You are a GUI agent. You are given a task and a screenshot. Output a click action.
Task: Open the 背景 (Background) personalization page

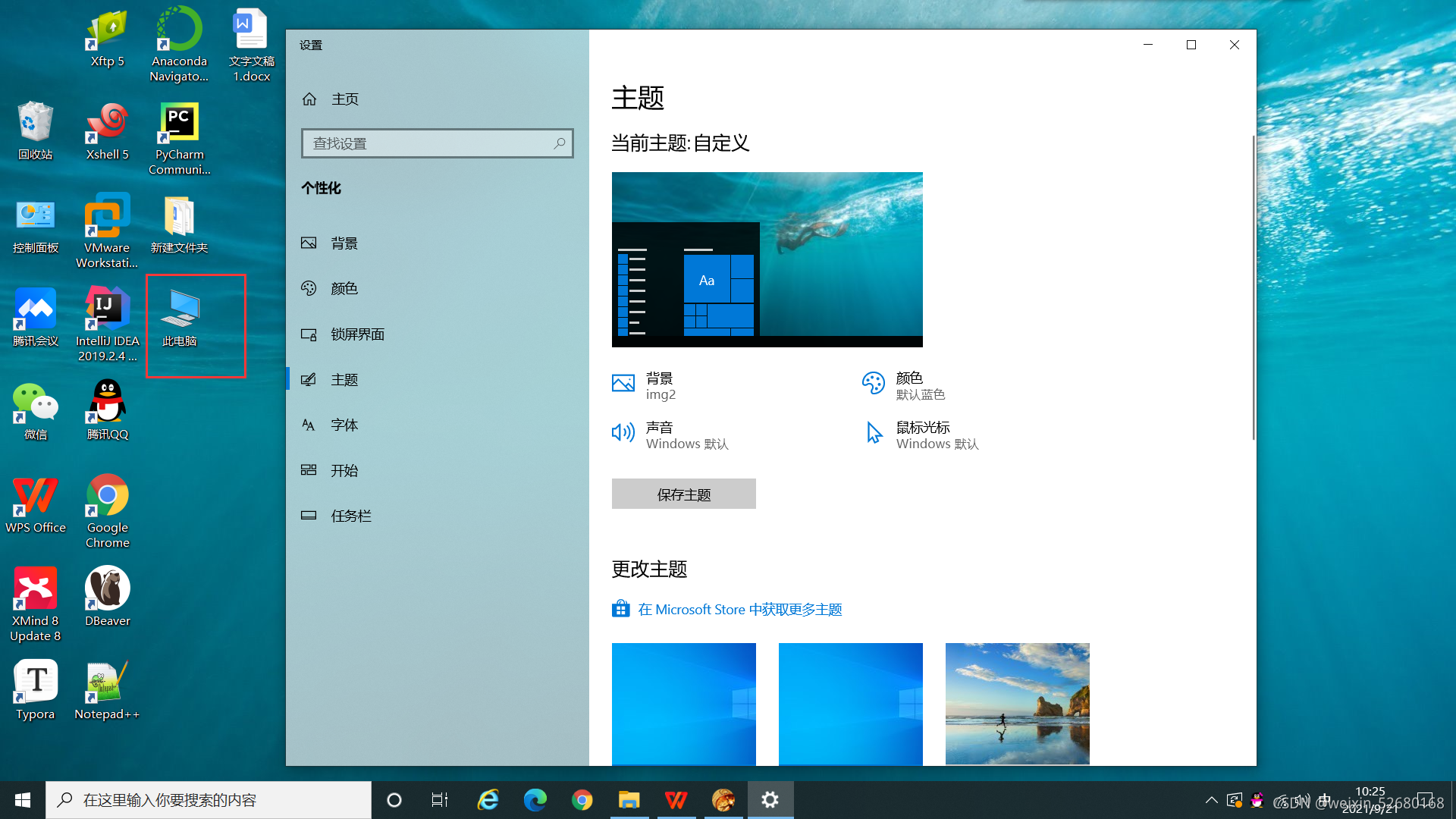(x=344, y=243)
